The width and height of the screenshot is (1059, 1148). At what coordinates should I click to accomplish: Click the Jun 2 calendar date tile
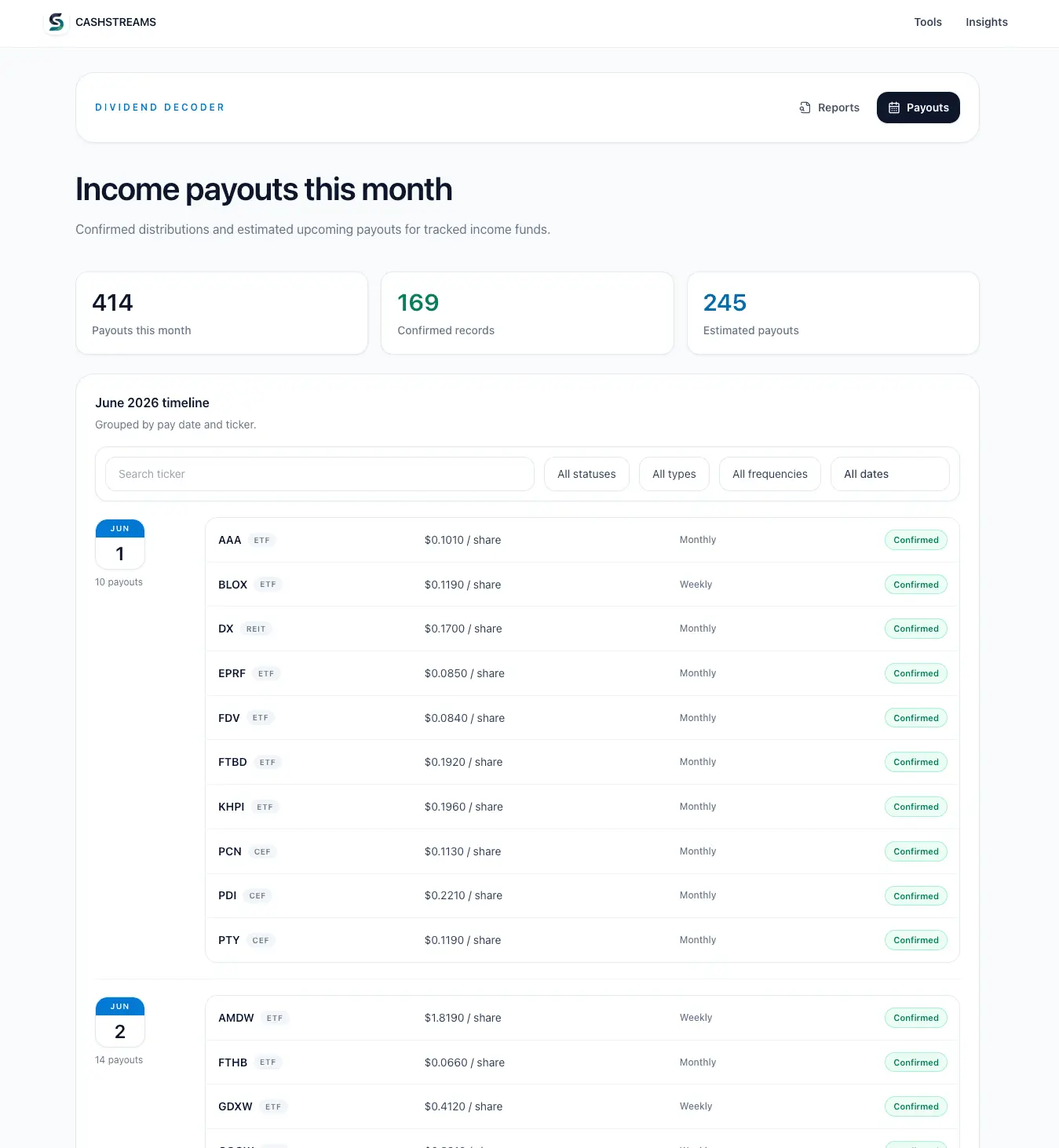(x=119, y=1022)
